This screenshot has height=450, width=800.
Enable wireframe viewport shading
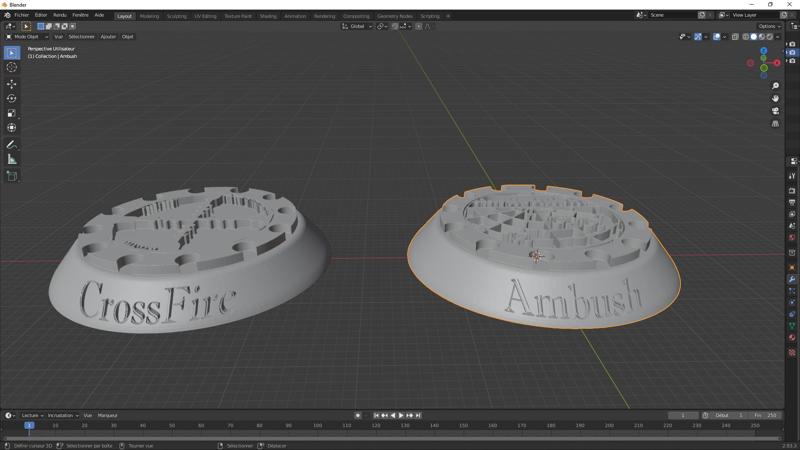coord(746,37)
